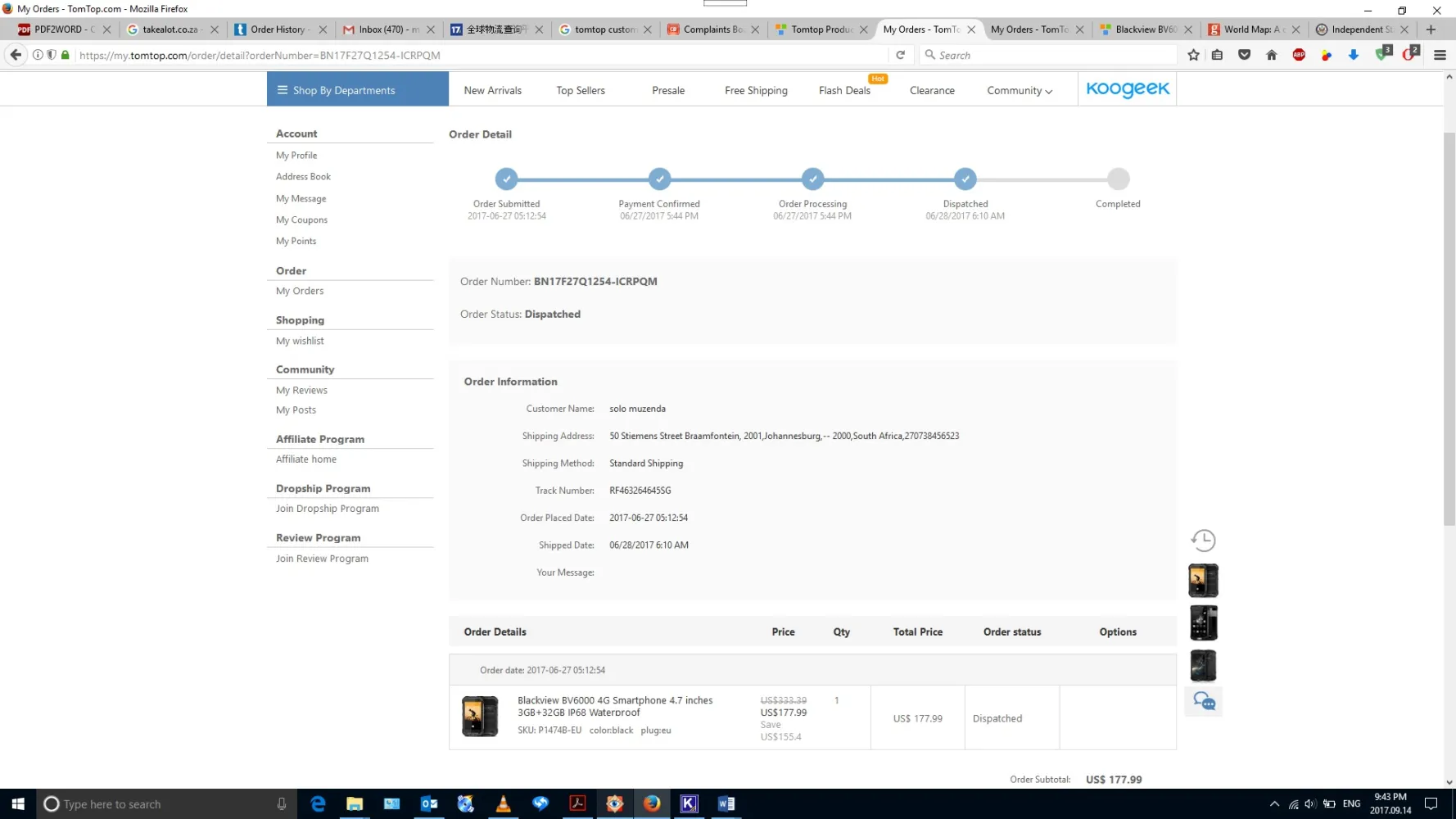Open the New Arrivals page
The height and width of the screenshot is (819, 1456).
(492, 91)
